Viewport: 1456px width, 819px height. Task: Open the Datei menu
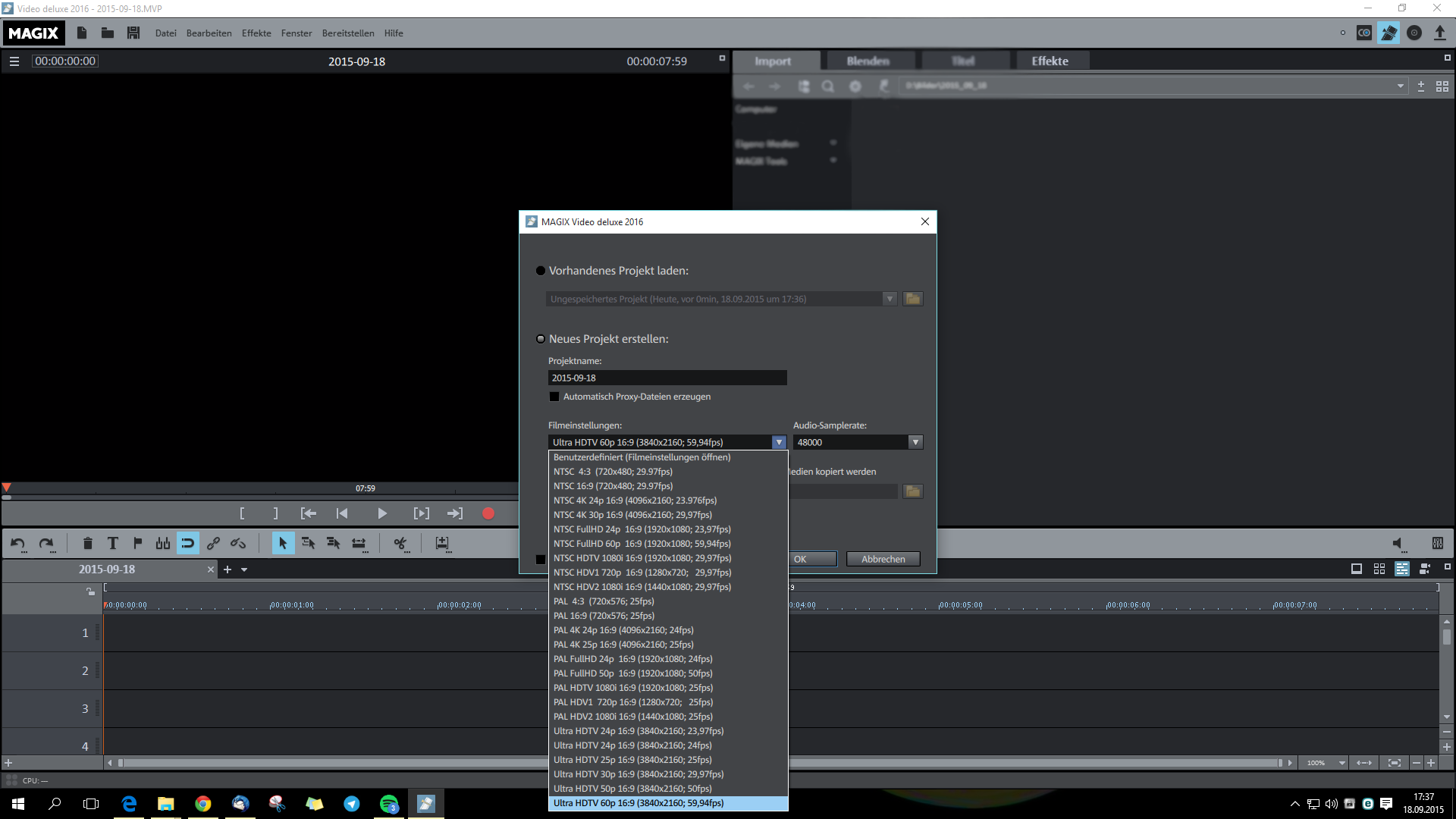coord(165,33)
